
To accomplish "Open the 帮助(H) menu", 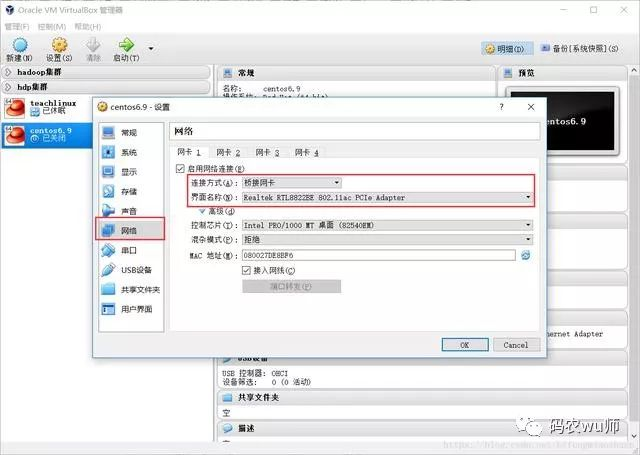I will pos(87,27).
